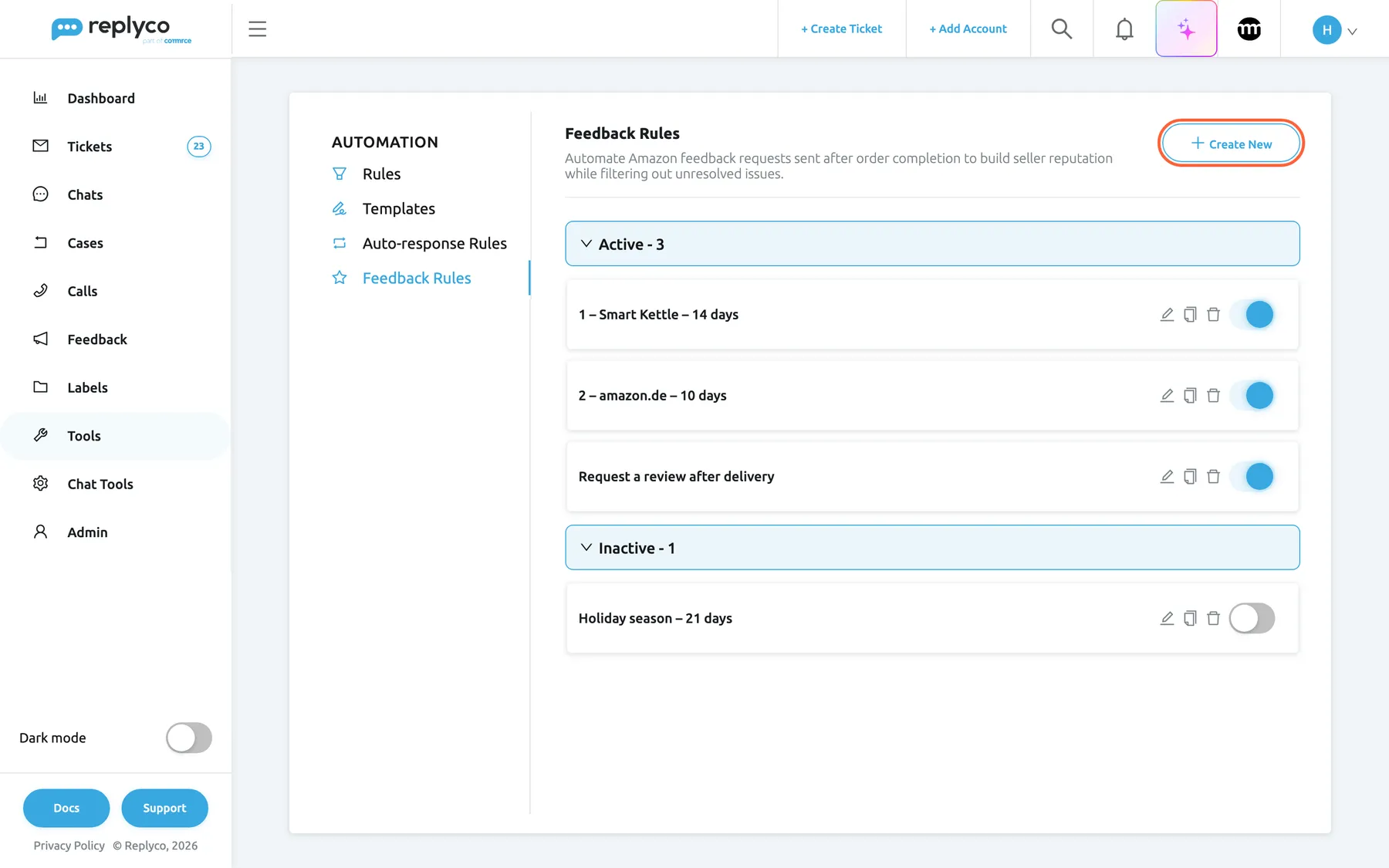
Task: Trash the Request a review after delivery rule
Action: 1213,477
